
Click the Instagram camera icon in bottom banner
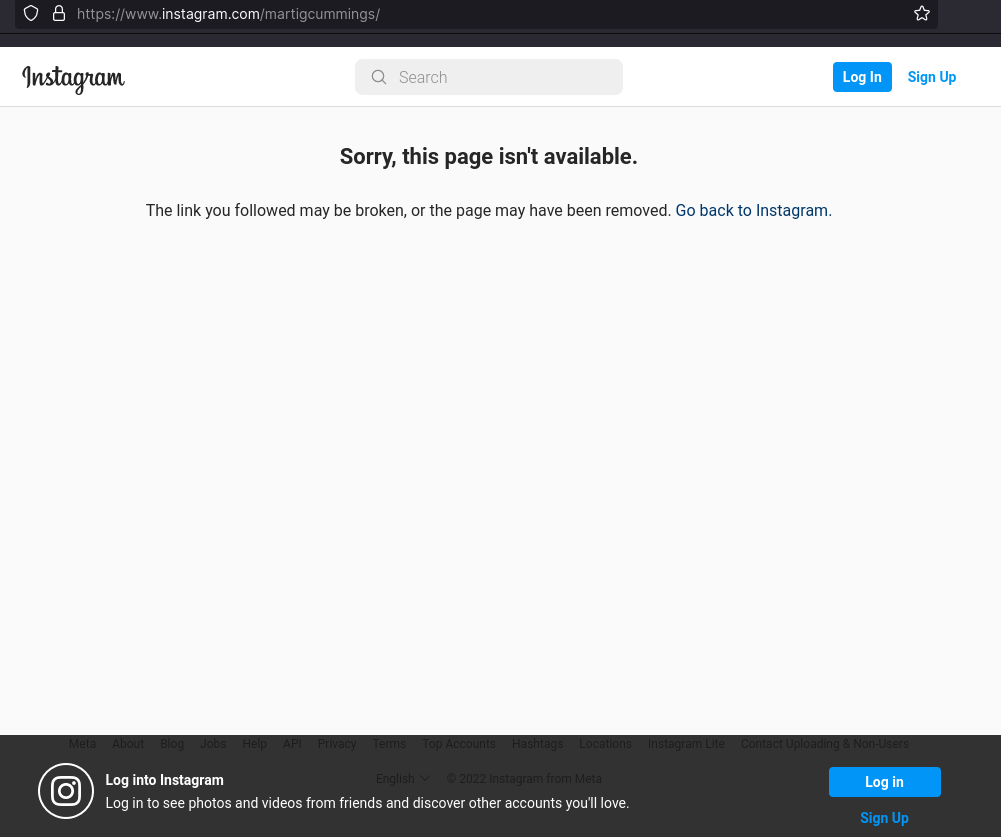[66, 791]
